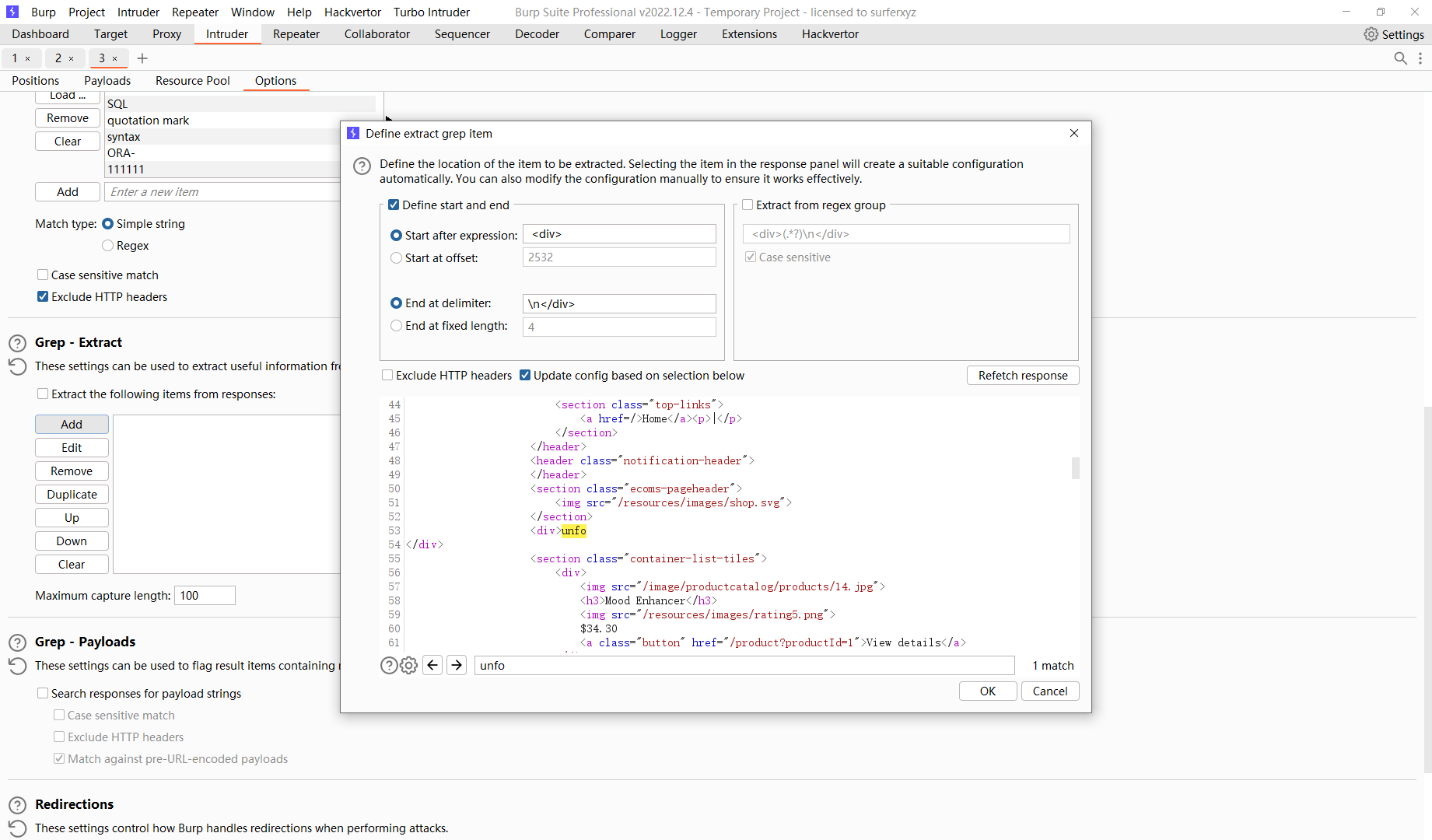Open the Resource Pool sub-tab
The height and width of the screenshot is (840, 1432).
(x=193, y=81)
